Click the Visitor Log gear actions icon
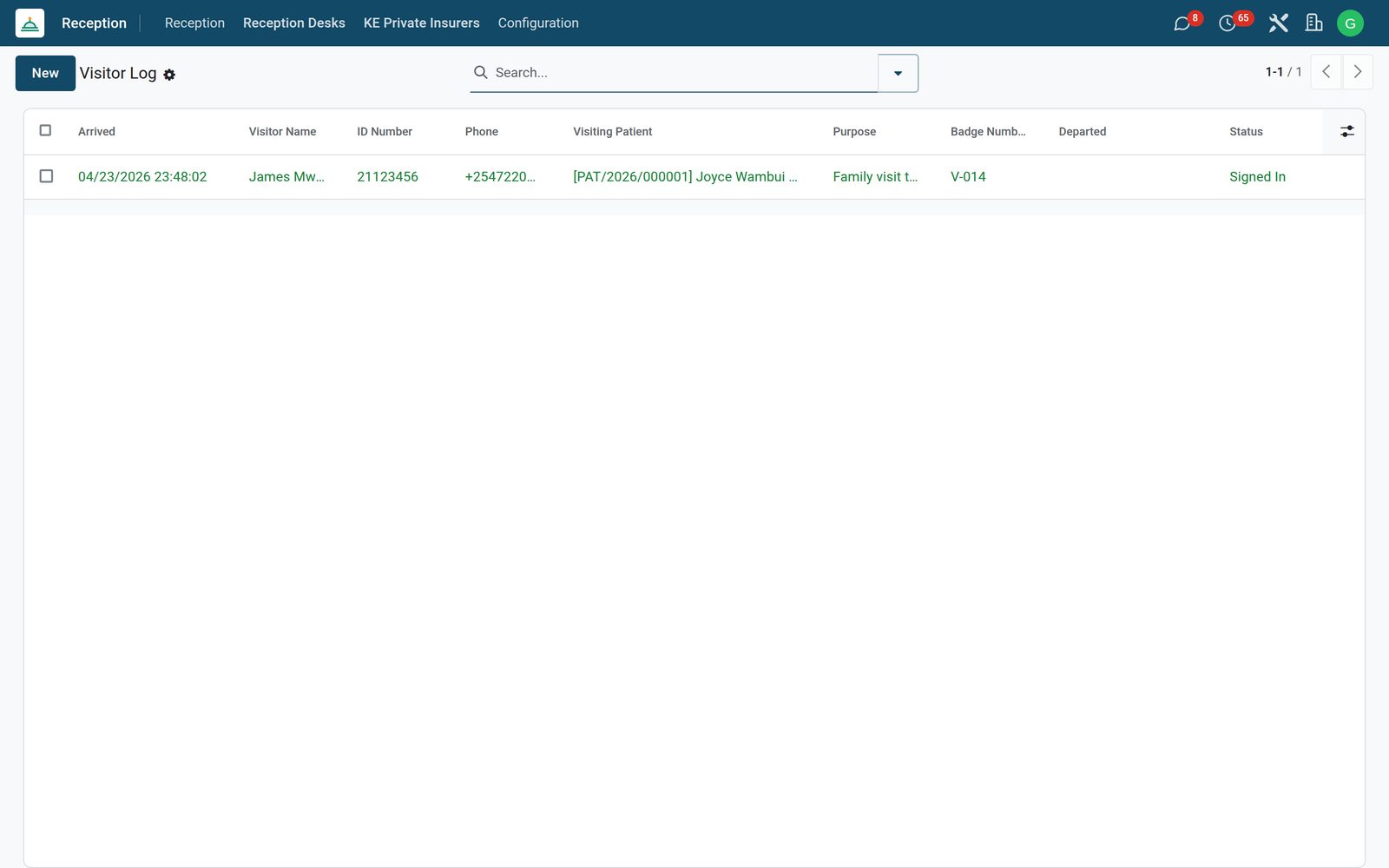1389x868 pixels. [169, 75]
